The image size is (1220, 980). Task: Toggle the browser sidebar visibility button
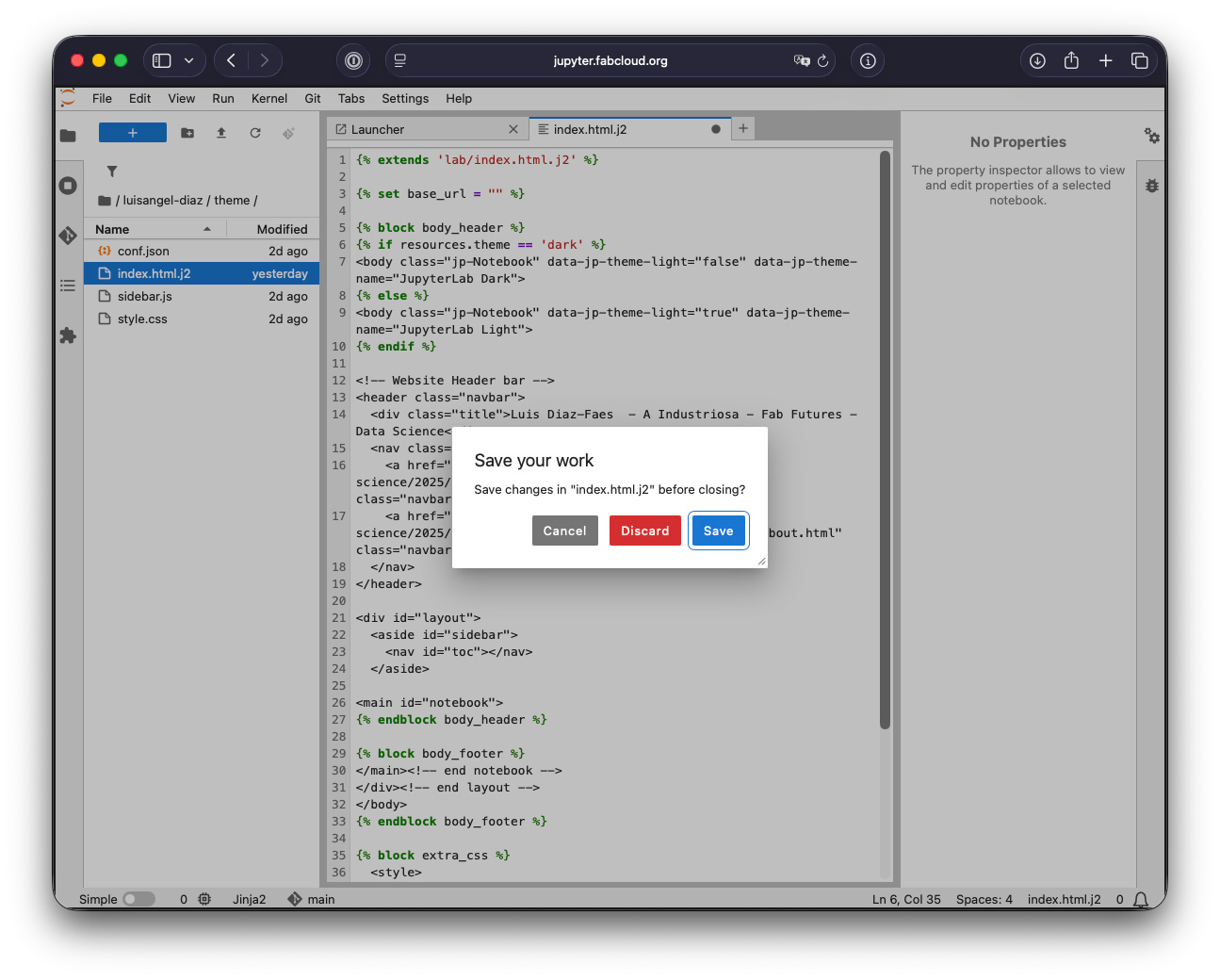click(162, 60)
